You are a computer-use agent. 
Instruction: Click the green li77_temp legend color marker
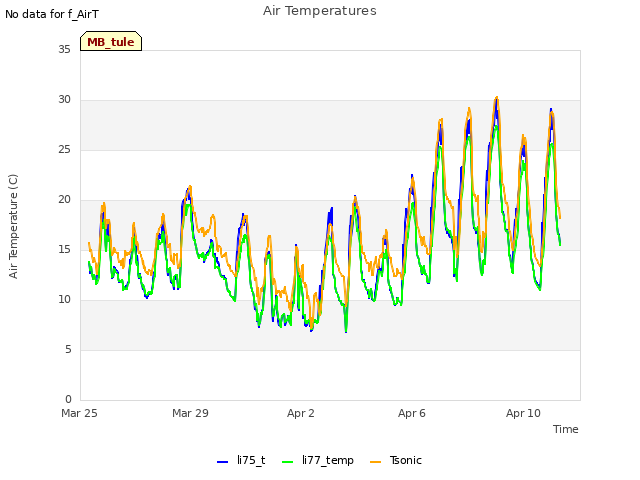(287, 462)
